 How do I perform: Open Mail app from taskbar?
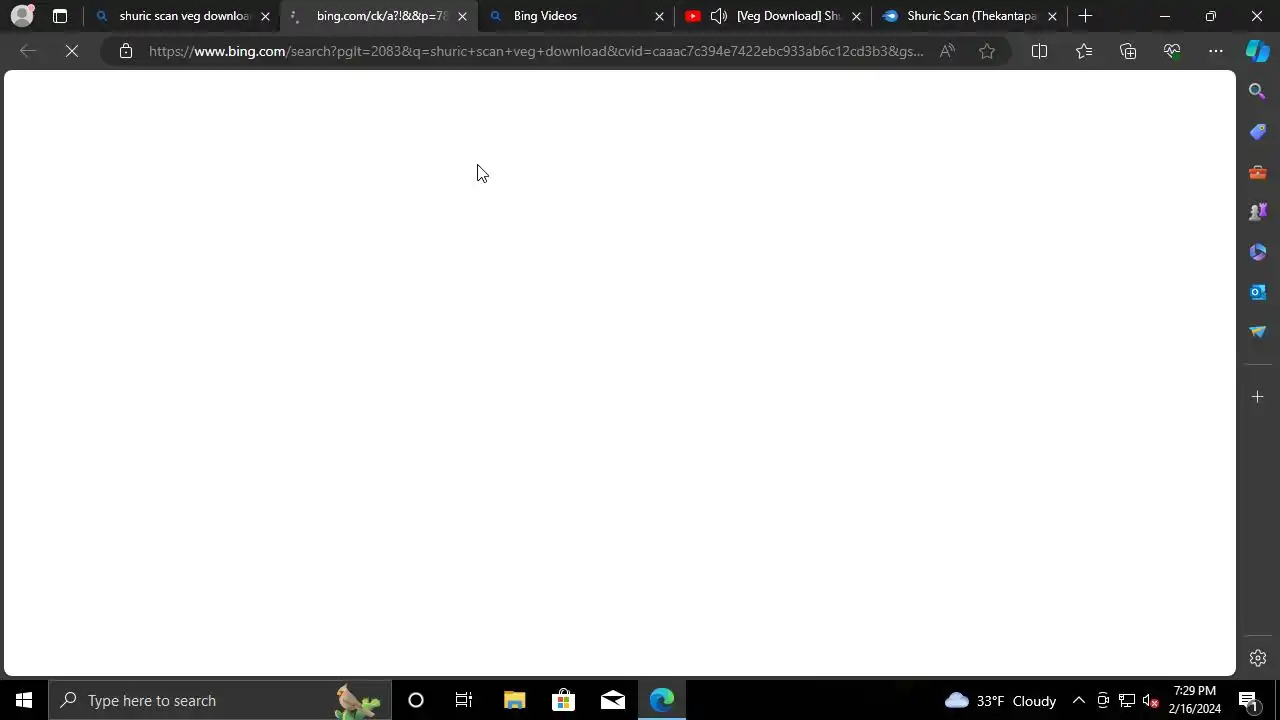tap(613, 700)
